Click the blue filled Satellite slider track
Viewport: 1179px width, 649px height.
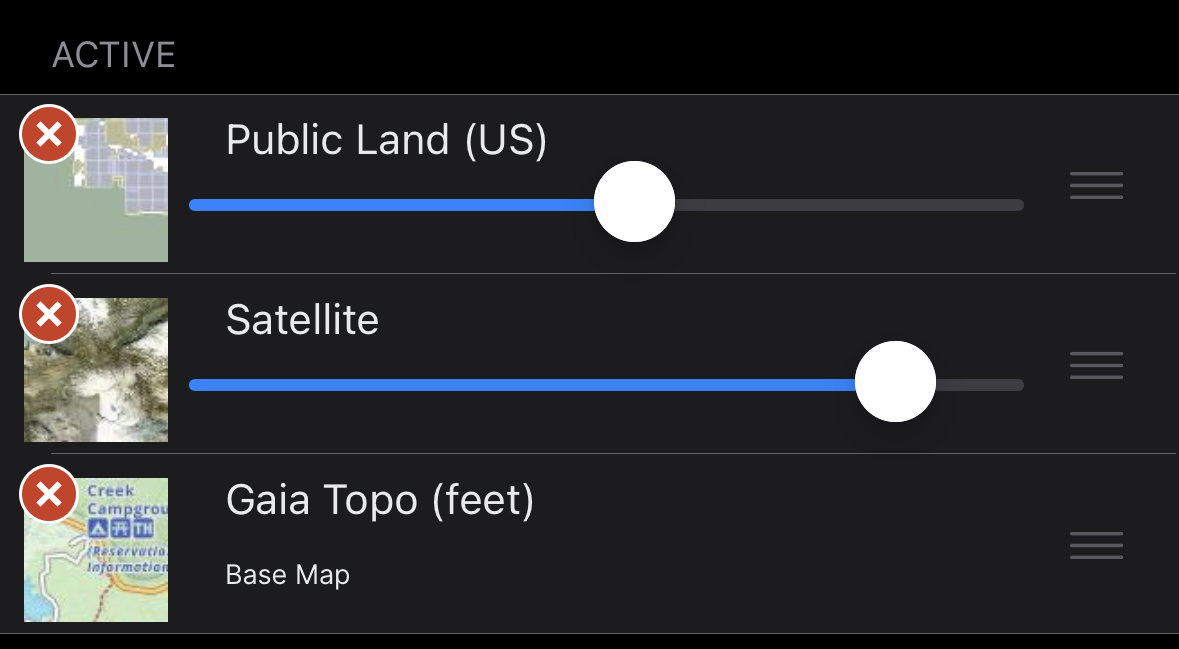tap(522, 385)
